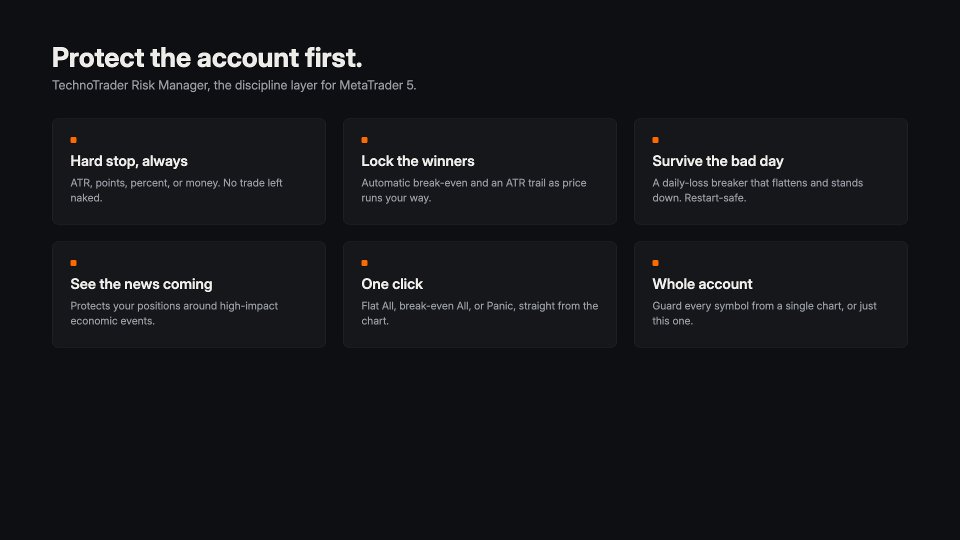
Task: Click the orange square above Hard stop, always
Action: 73,140
